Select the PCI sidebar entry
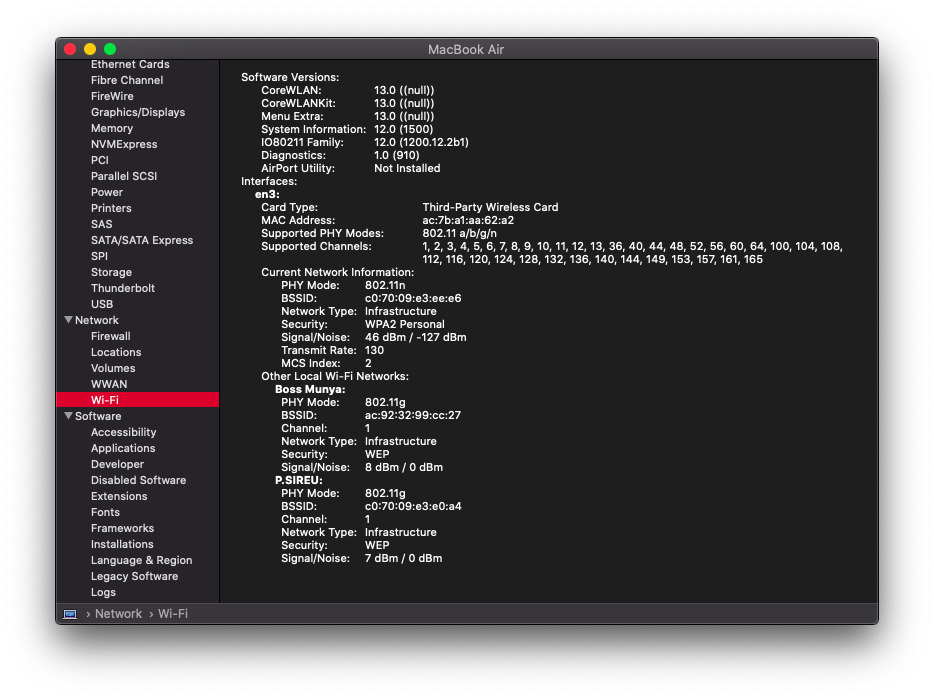934x698 pixels. point(99,160)
